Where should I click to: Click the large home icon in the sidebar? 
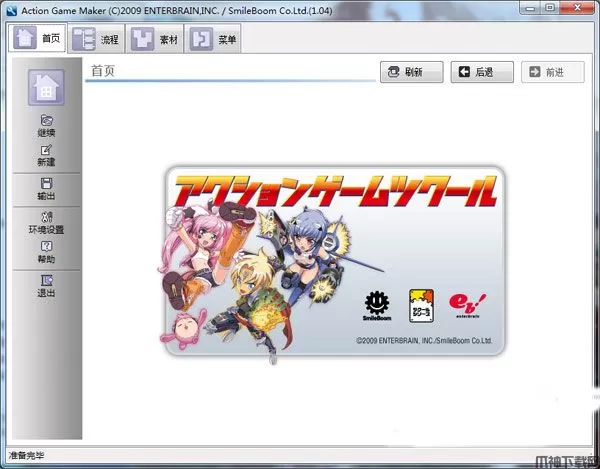click(46, 90)
